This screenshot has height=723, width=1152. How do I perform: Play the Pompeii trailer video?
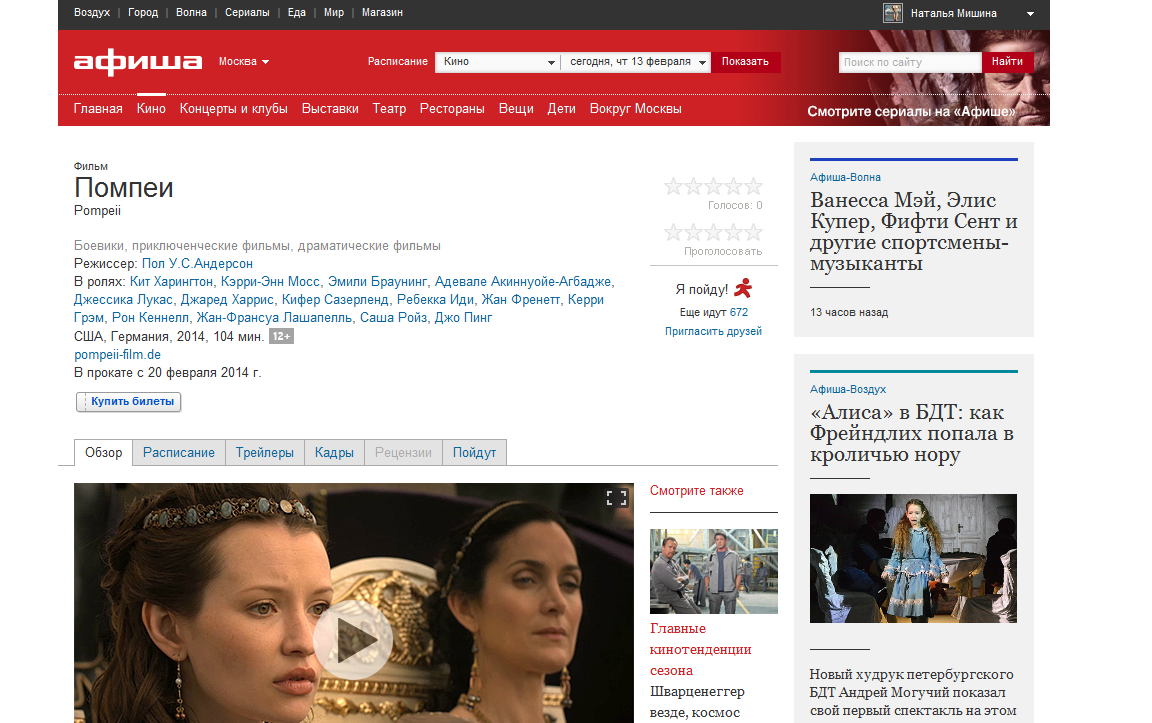click(x=353, y=639)
